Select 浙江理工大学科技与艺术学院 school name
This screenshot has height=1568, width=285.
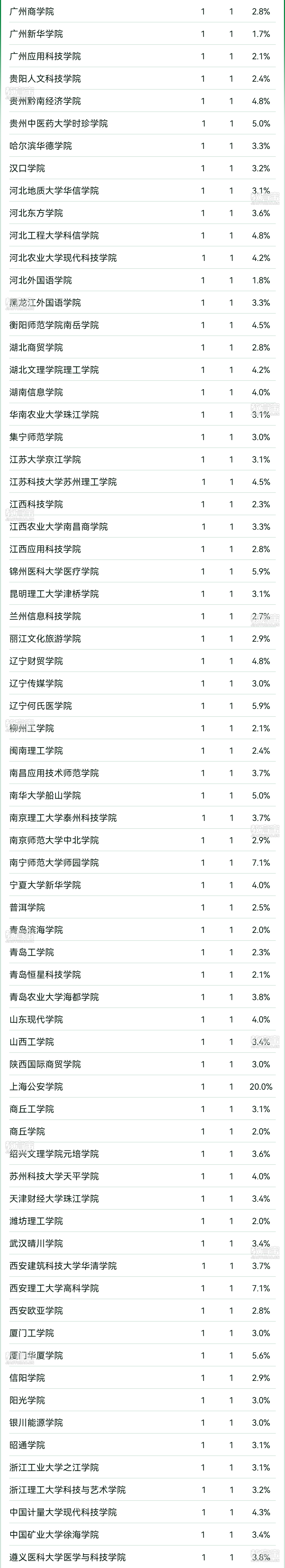pyautogui.click(x=68, y=1489)
